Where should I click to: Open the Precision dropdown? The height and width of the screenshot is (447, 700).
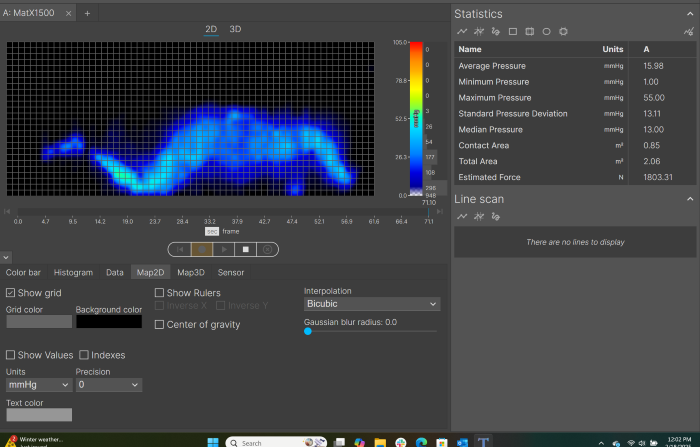108,384
